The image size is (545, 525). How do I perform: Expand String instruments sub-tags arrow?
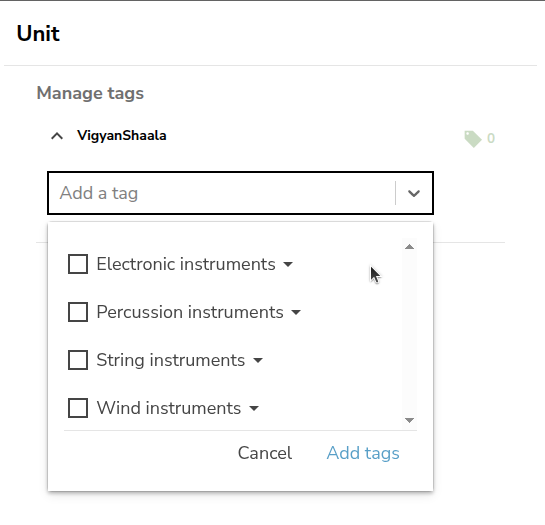(x=258, y=361)
